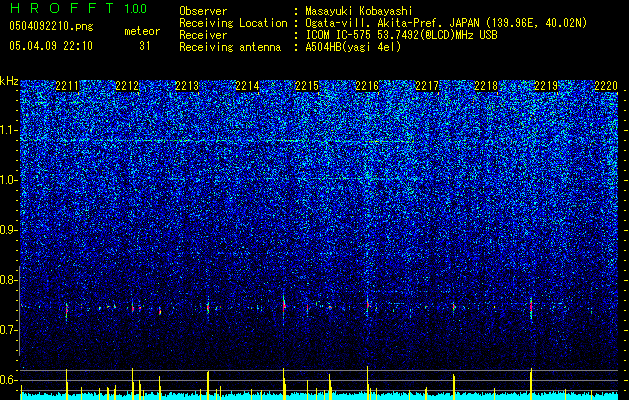
Task: Click the 0.9 frequency axis label
Action: pyautogui.click(x=7, y=230)
